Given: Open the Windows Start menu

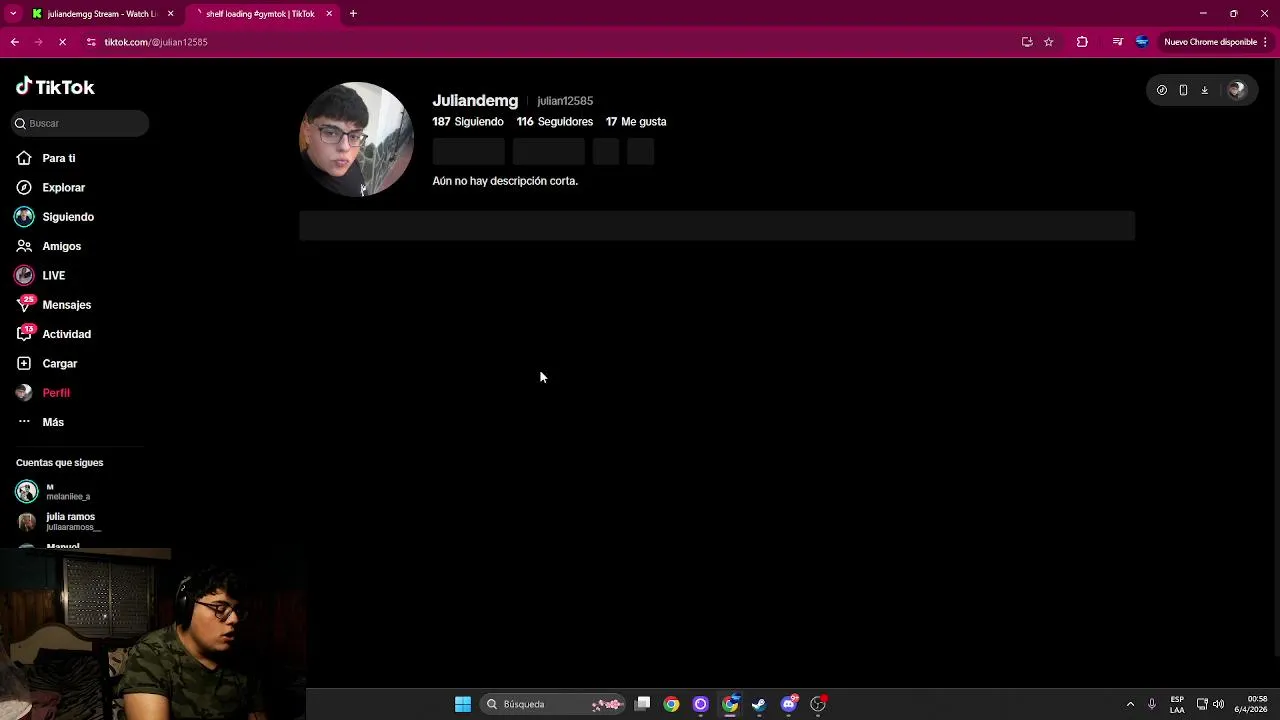Looking at the screenshot, I should [x=463, y=704].
